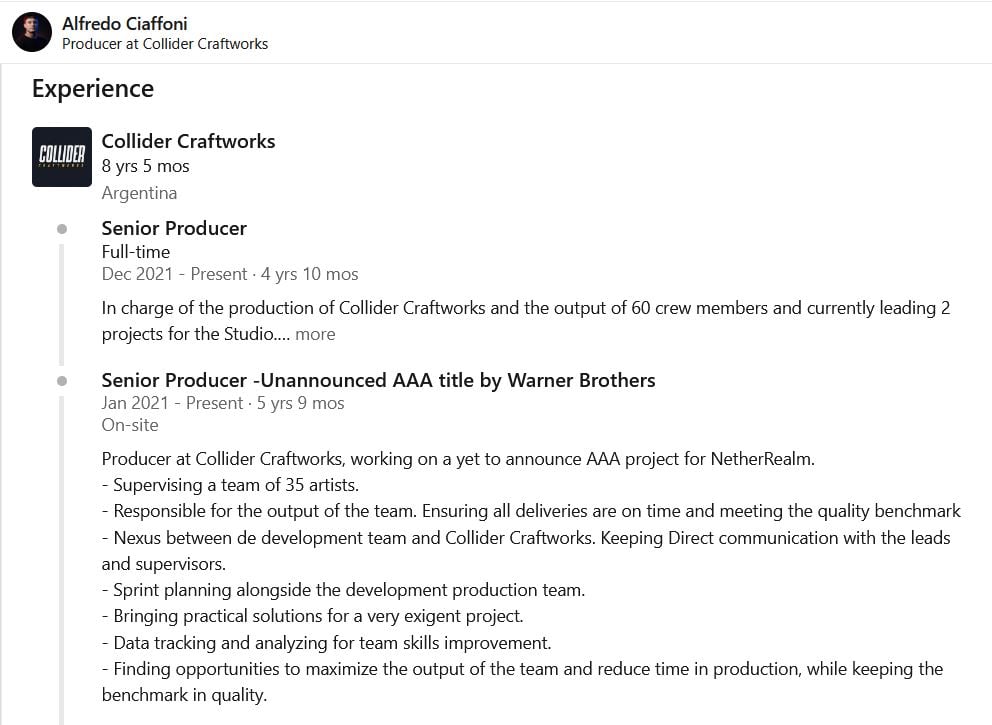The image size is (992, 725).
Task: Click the "Producer at Collider Craftworks" header tagline
Action: point(165,44)
